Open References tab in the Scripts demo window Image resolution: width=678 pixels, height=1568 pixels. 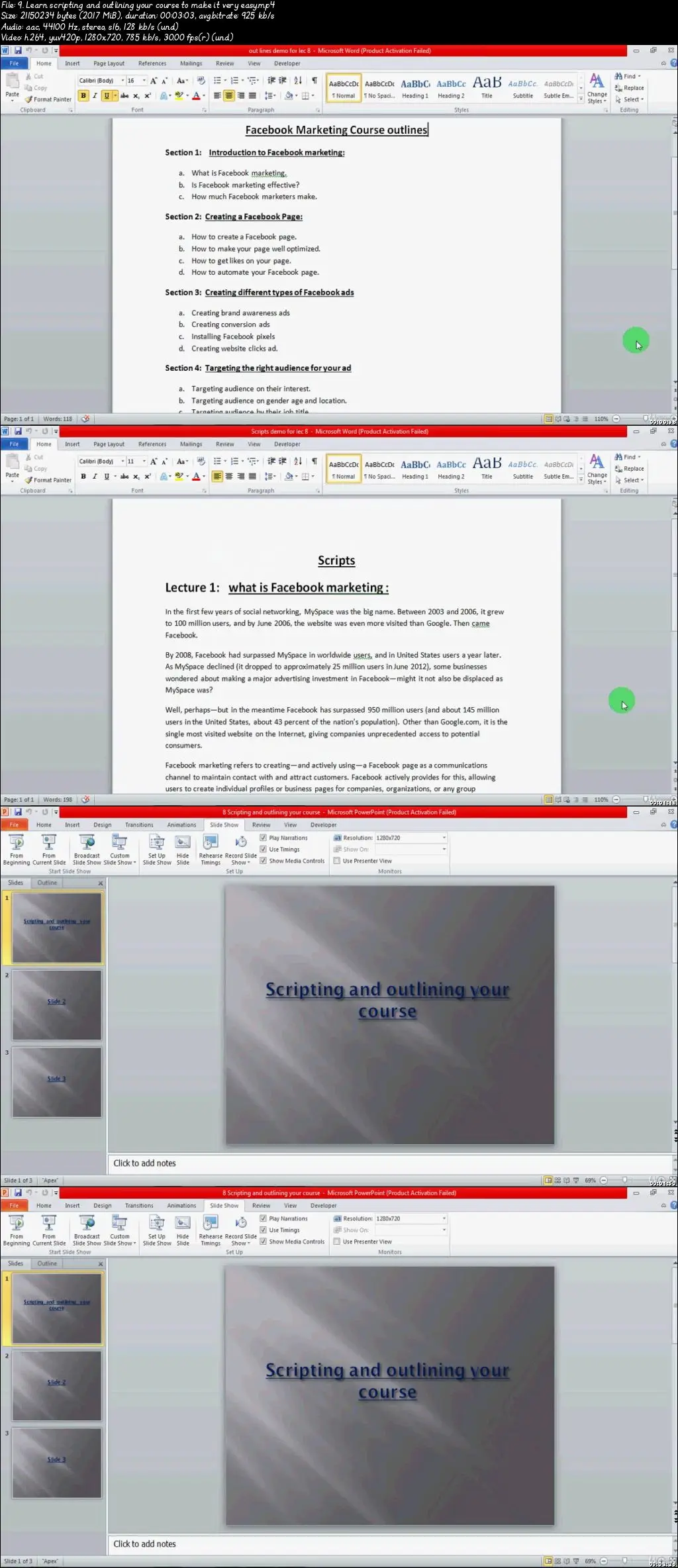point(152,444)
